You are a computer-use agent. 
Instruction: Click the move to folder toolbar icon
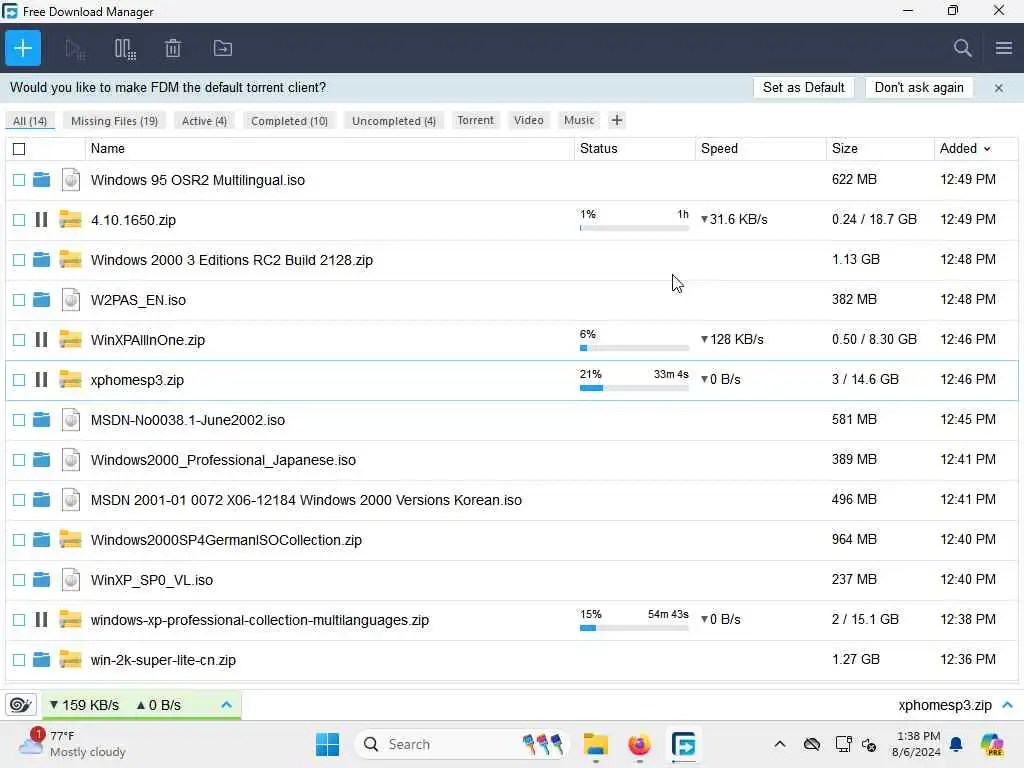pos(223,48)
